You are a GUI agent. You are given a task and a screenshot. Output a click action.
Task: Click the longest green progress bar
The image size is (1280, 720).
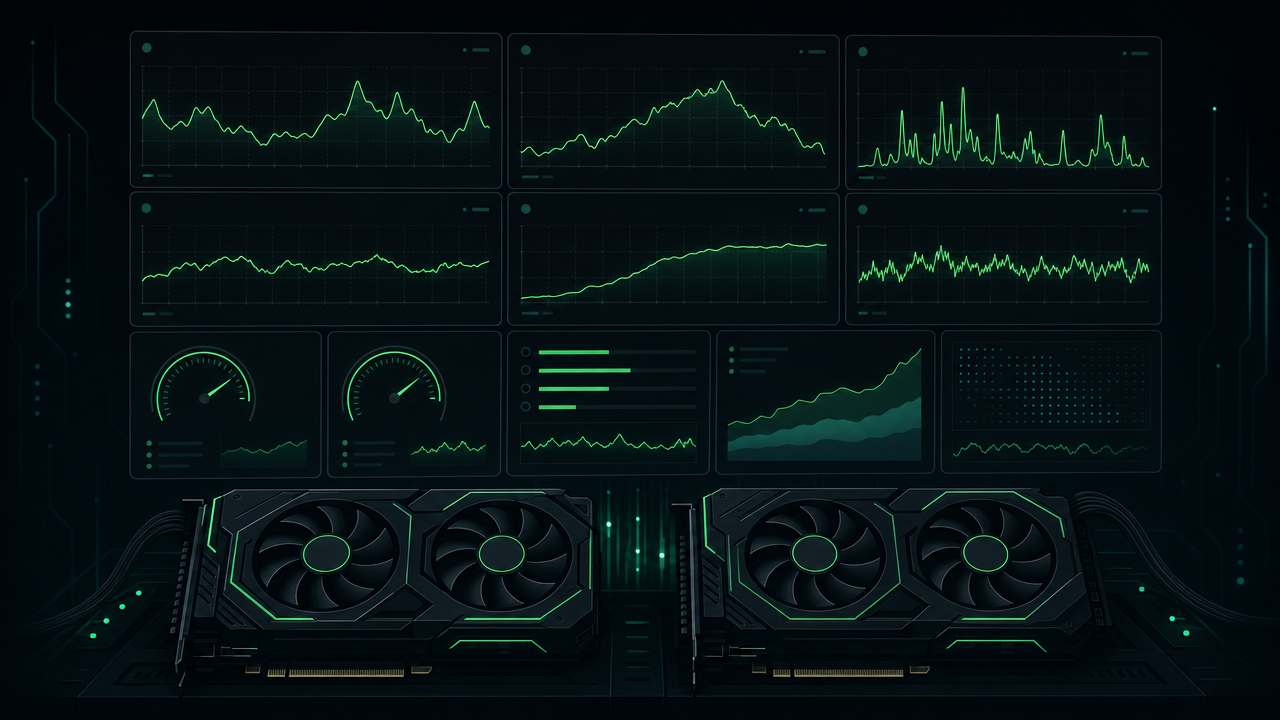(x=585, y=370)
